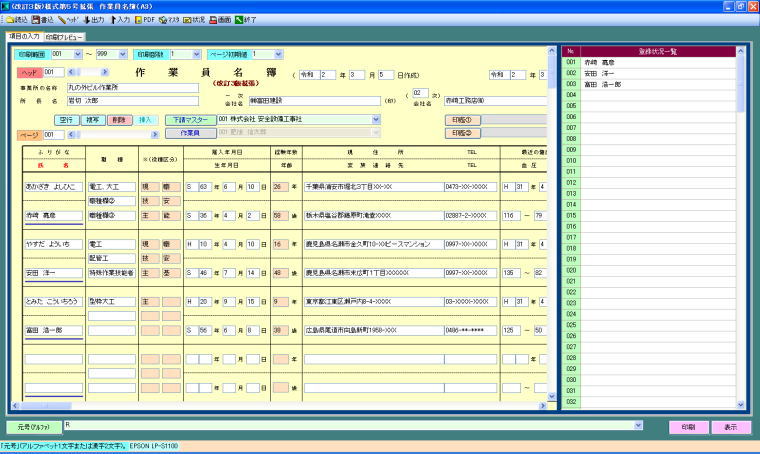Click the red 削除 (delete) button
Screen dimensions: 760x454
pos(119,120)
